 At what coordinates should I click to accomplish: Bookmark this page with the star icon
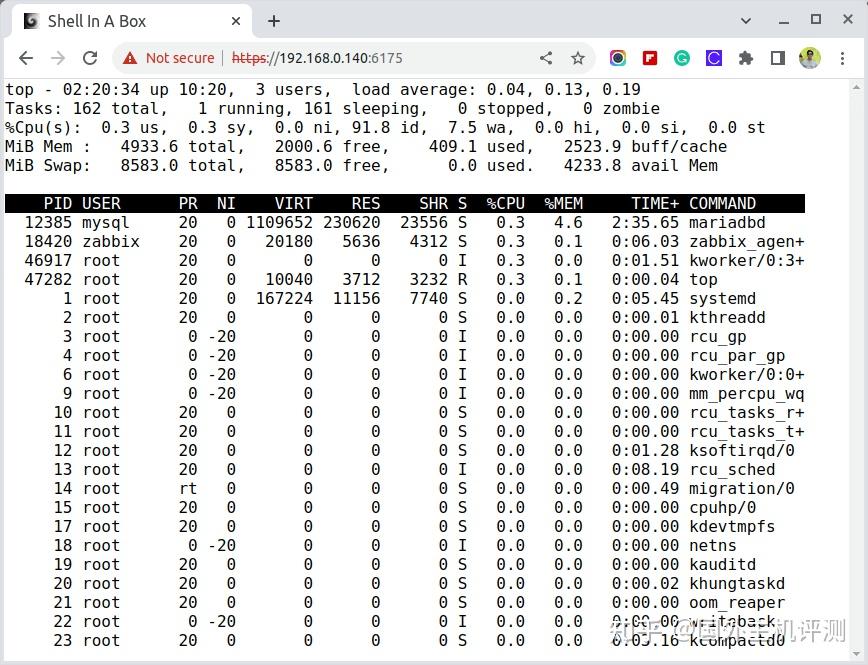[578, 58]
